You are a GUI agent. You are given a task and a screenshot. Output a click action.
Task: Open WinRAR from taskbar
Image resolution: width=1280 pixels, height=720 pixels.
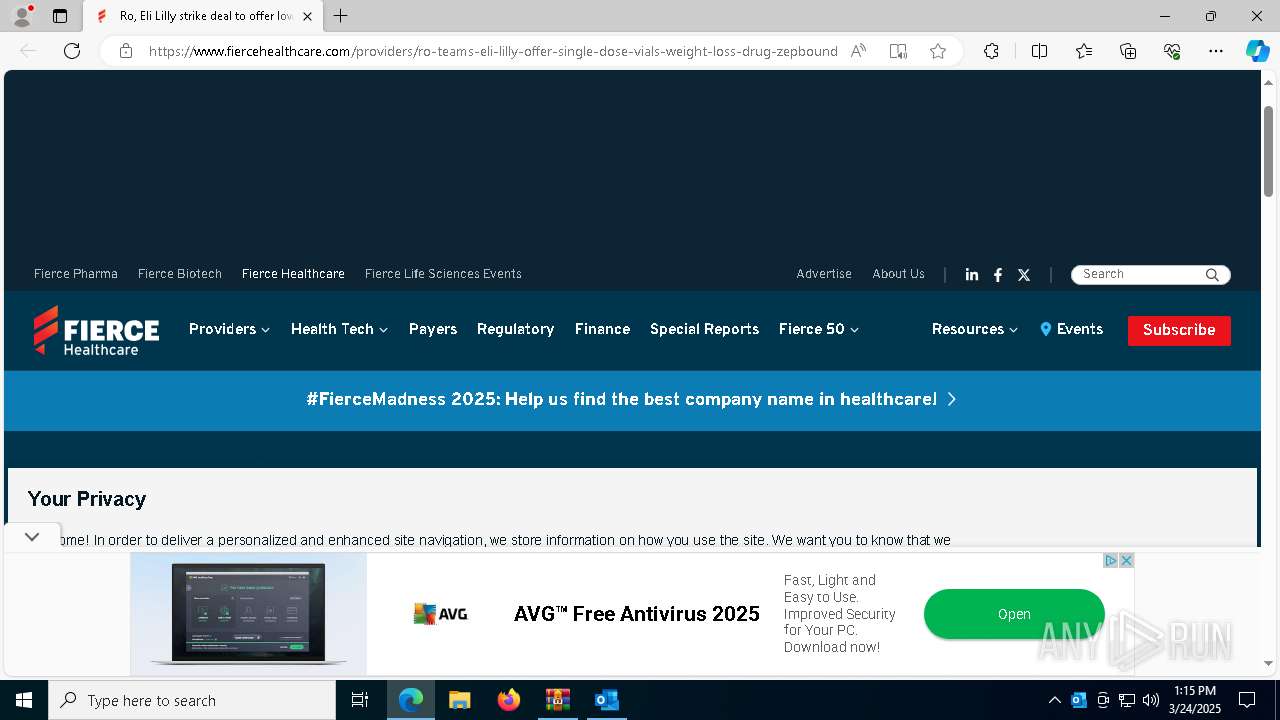click(x=558, y=700)
